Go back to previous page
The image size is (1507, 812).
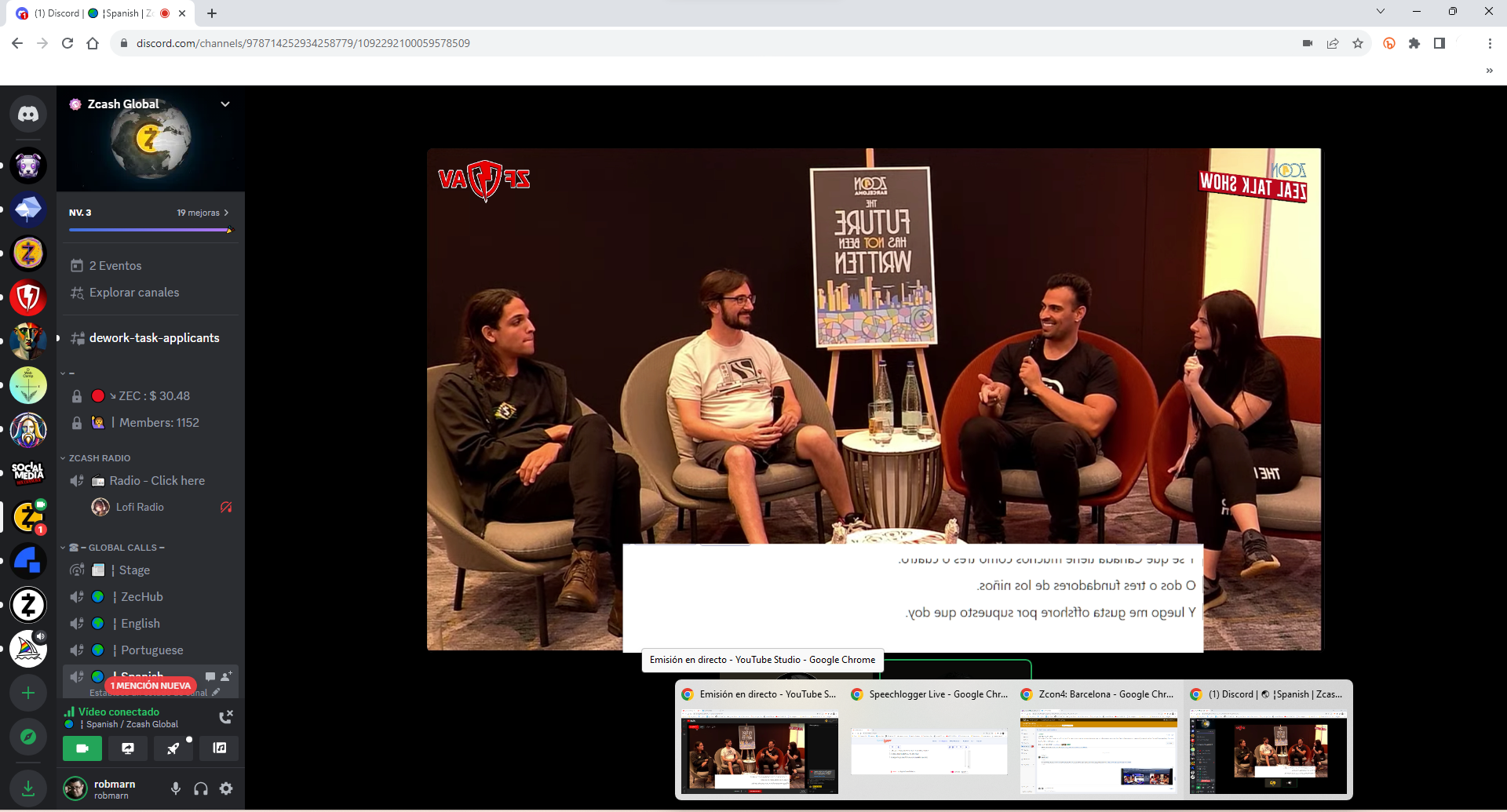point(17,43)
